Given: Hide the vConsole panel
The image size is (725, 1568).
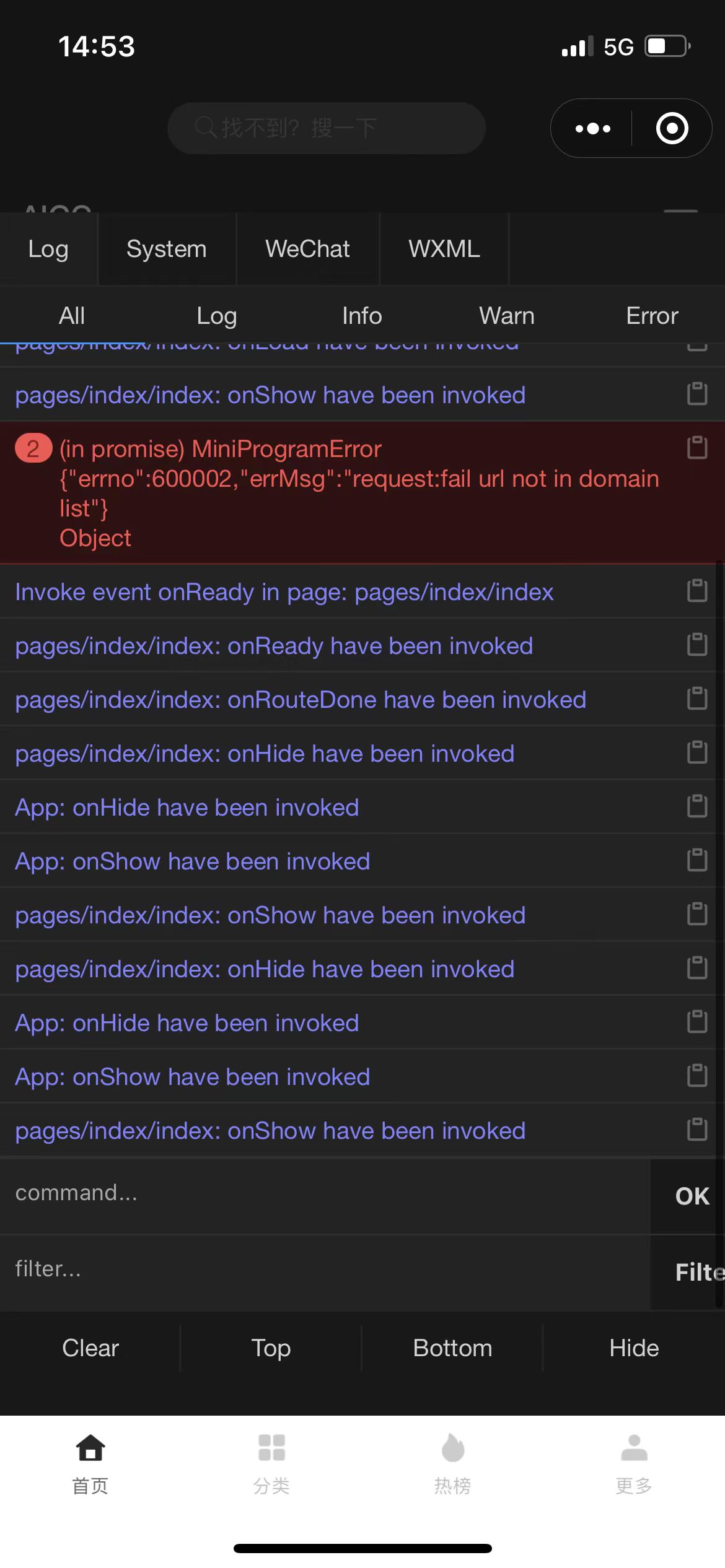Looking at the screenshot, I should pyautogui.click(x=634, y=1348).
